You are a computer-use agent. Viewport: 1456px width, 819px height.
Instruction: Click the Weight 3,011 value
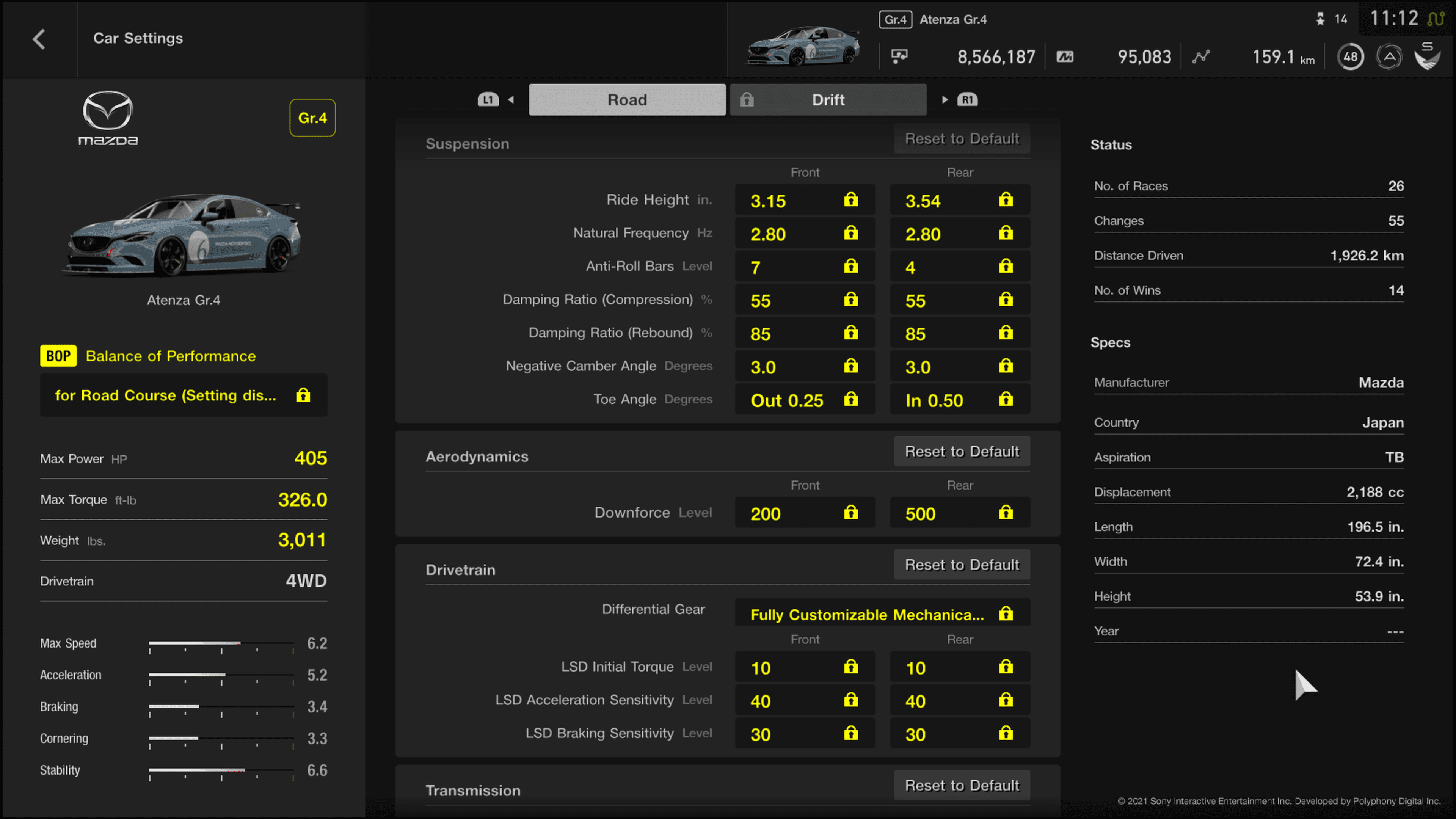(x=303, y=540)
